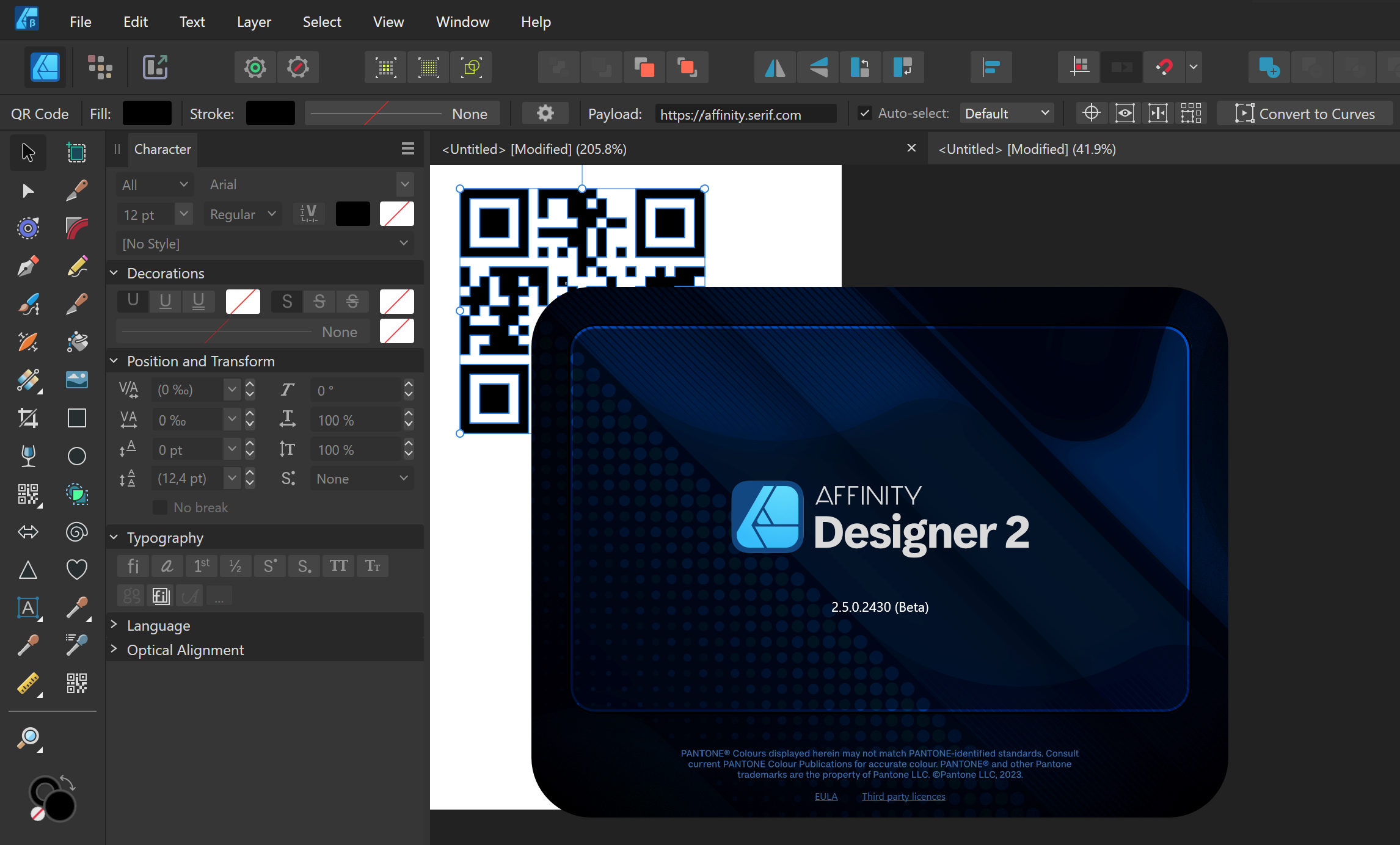Viewport: 1400px width, 845px height.
Task: Open the Alignment toolbar icon
Action: click(991, 67)
